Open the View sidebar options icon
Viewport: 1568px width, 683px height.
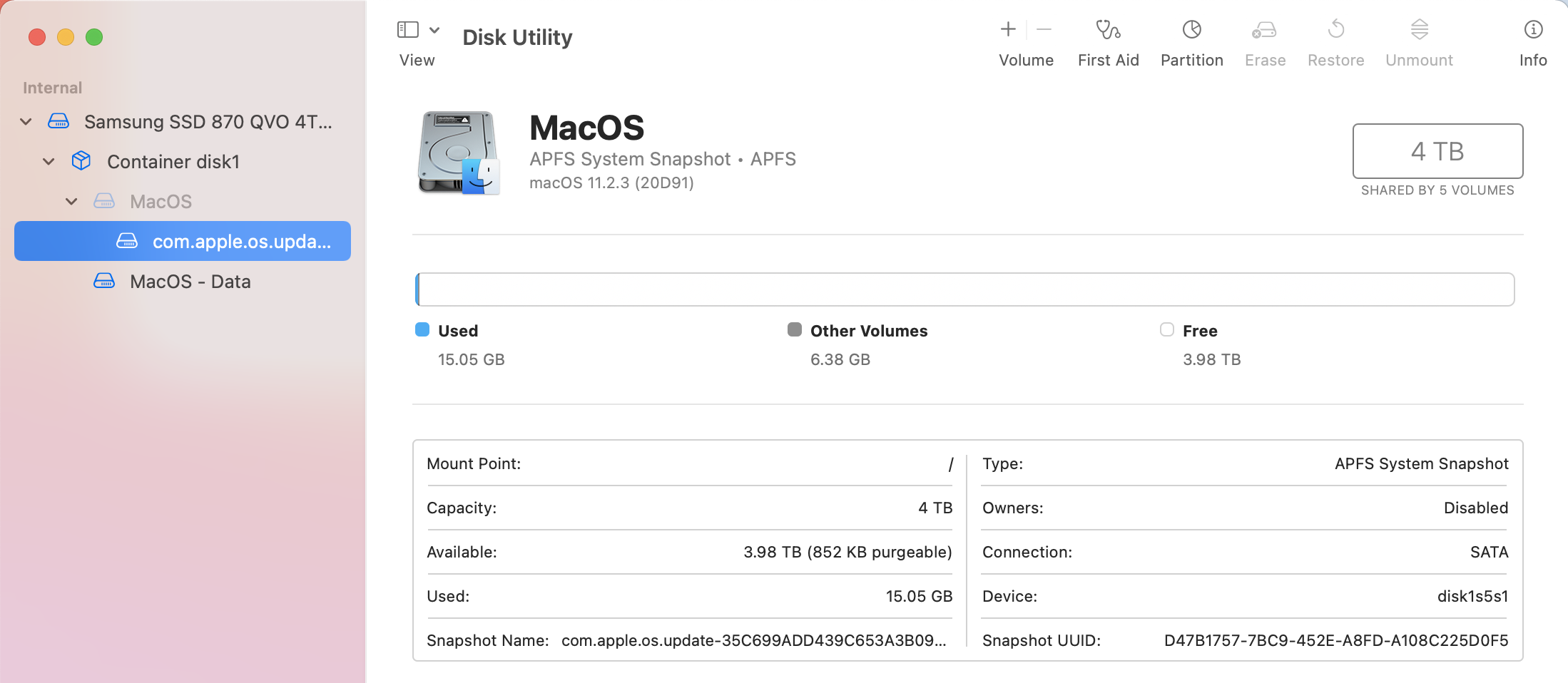407,30
